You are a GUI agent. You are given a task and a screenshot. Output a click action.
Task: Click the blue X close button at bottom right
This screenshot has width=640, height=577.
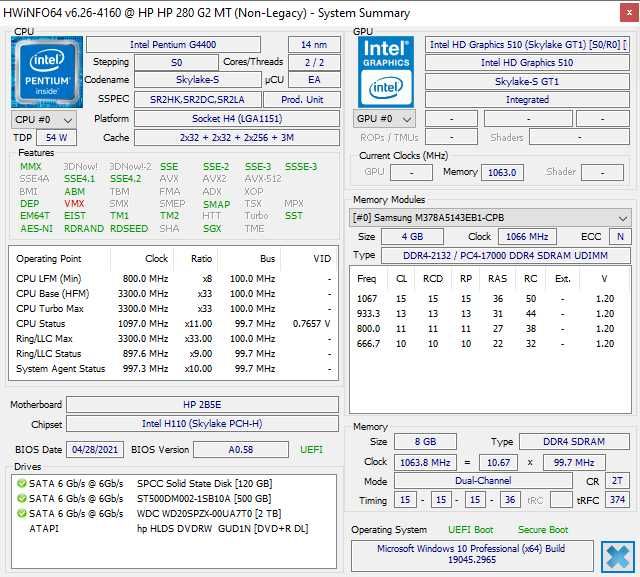pyautogui.click(x=618, y=557)
